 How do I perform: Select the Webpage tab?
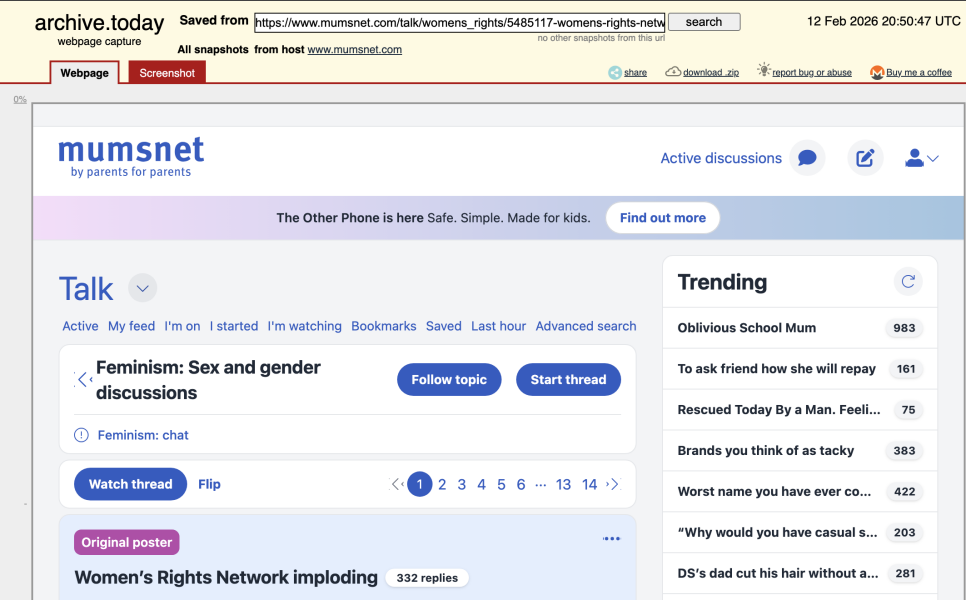point(84,72)
